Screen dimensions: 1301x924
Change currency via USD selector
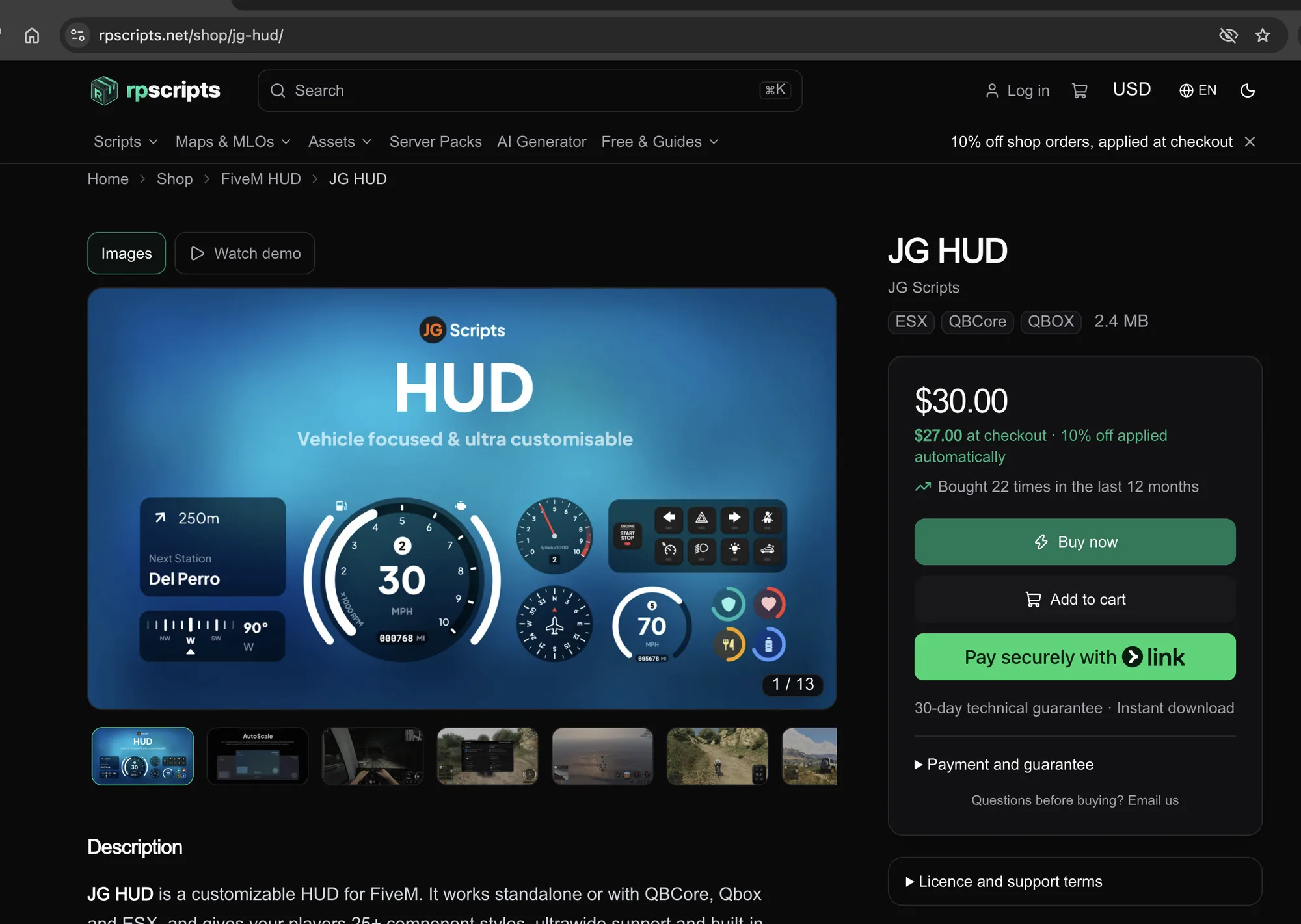click(x=1132, y=89)
